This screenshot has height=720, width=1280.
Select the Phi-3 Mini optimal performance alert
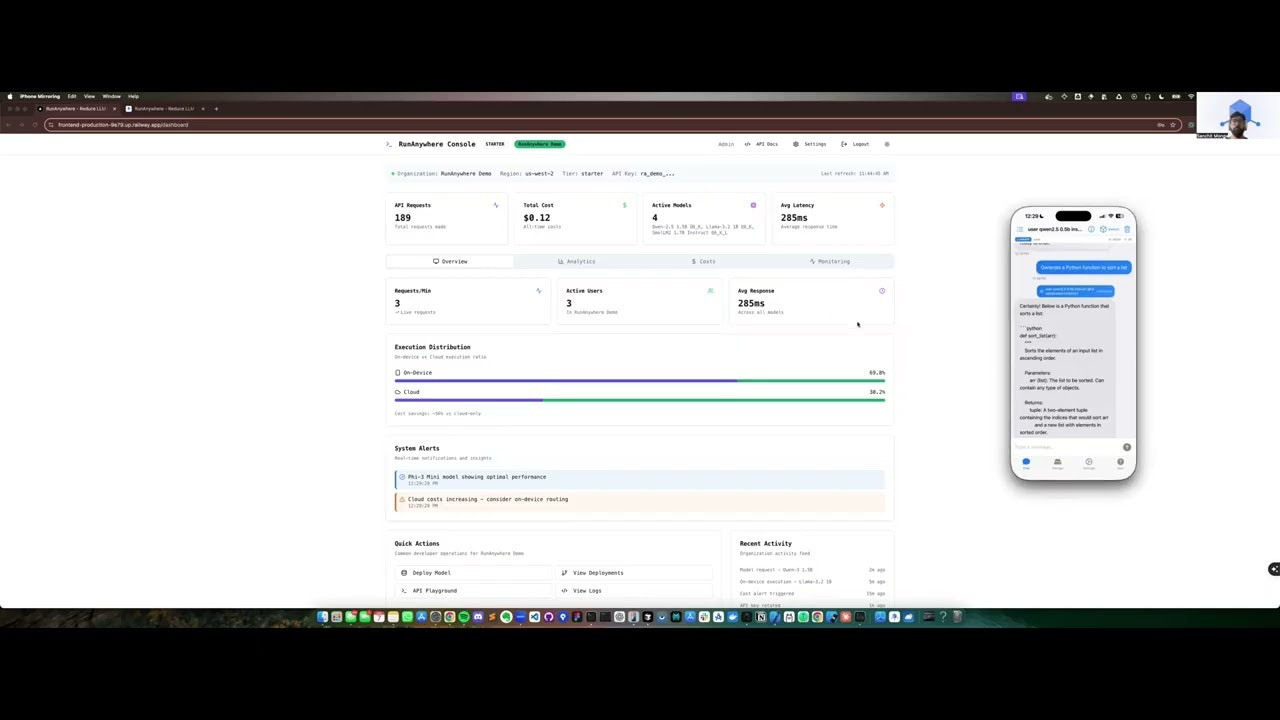[x=640, y=479]
